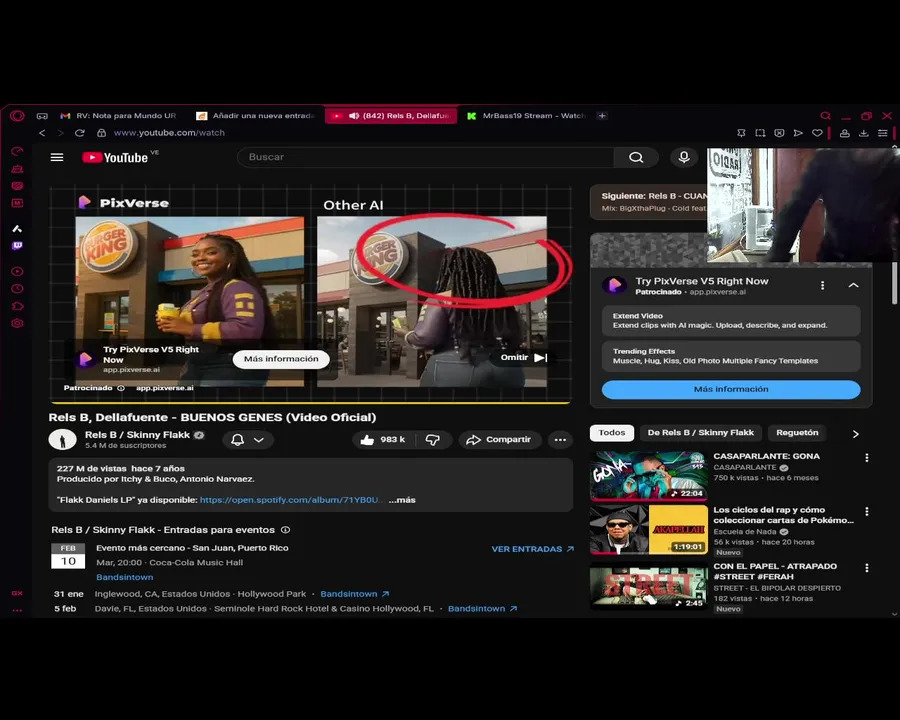Show more filter chips arrow
The width and height of the screenshot is (900, 720).
(x=855, y=434)
